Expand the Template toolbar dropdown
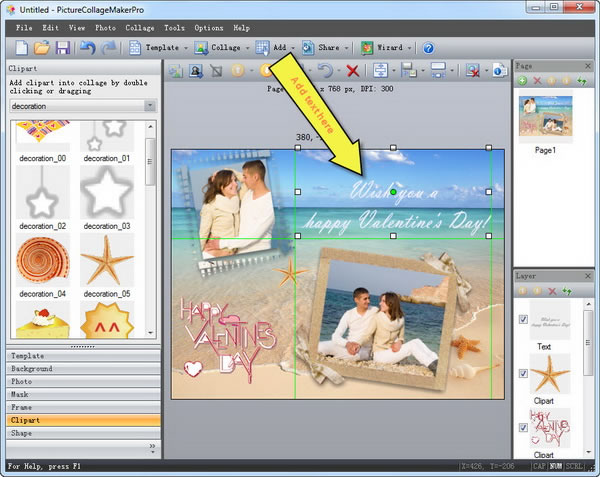The width and height of the screenshot is (600, 477). point(185,47)
